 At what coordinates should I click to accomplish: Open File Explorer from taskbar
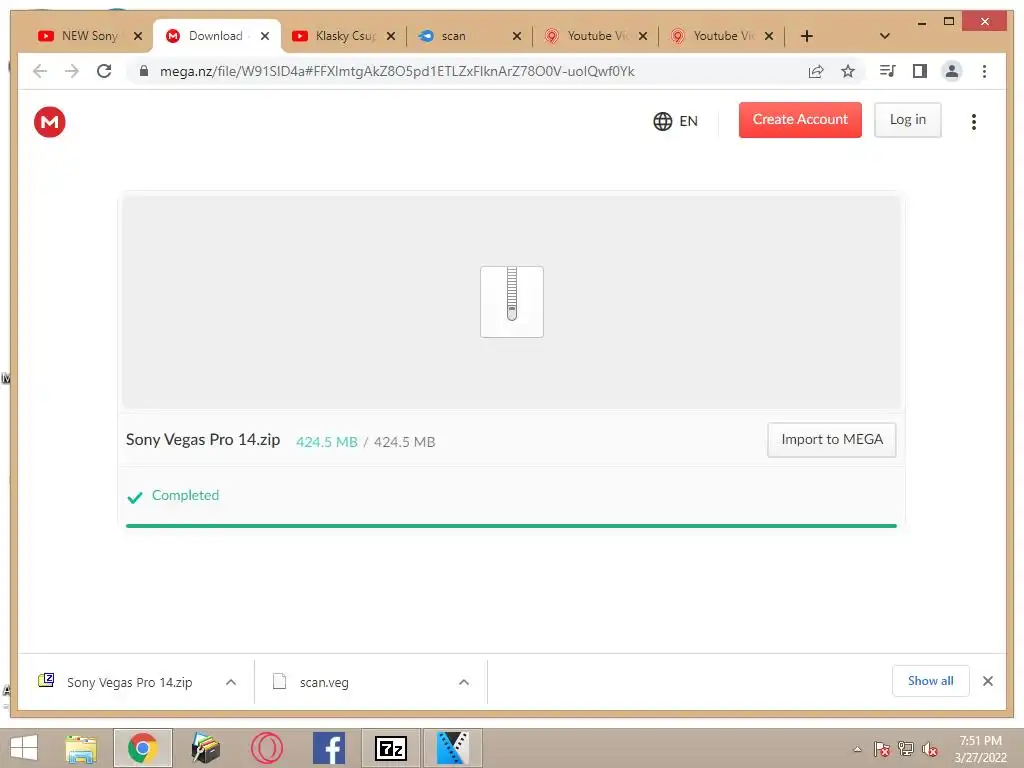pyautogui.click(x=81, y=748)
